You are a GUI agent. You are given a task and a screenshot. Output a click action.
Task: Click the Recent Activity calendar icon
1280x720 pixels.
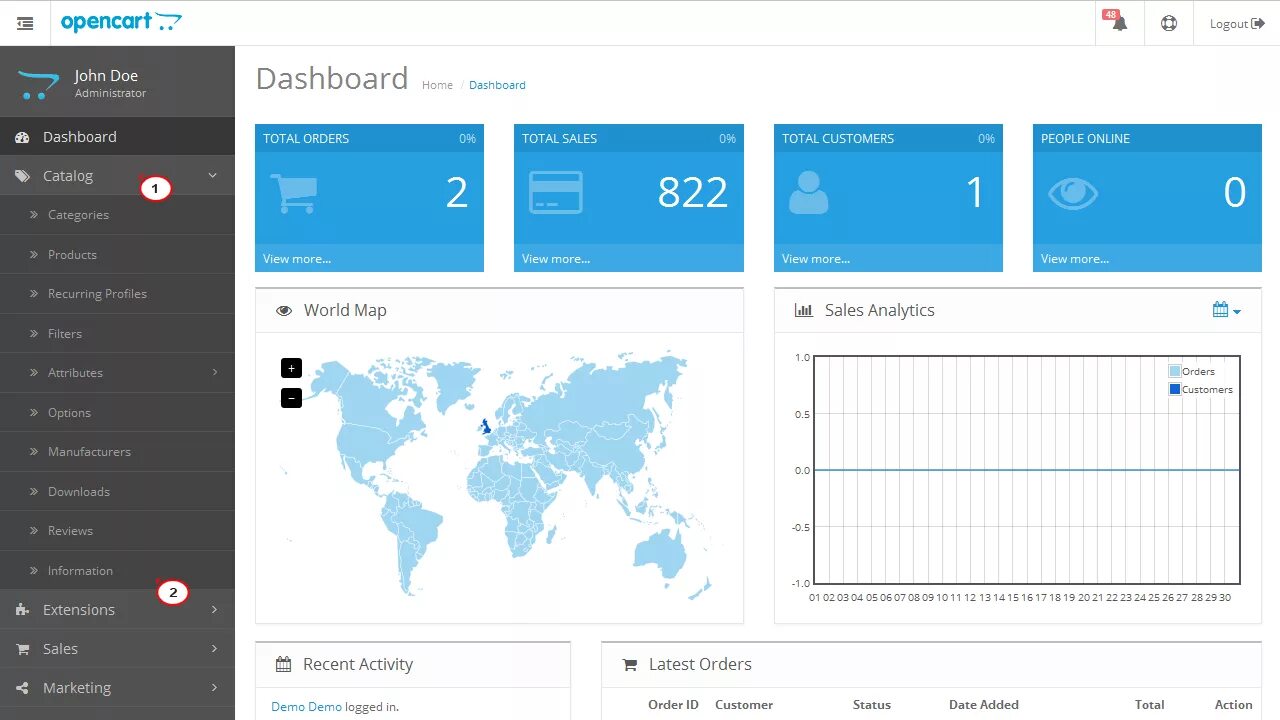[283, 664]
